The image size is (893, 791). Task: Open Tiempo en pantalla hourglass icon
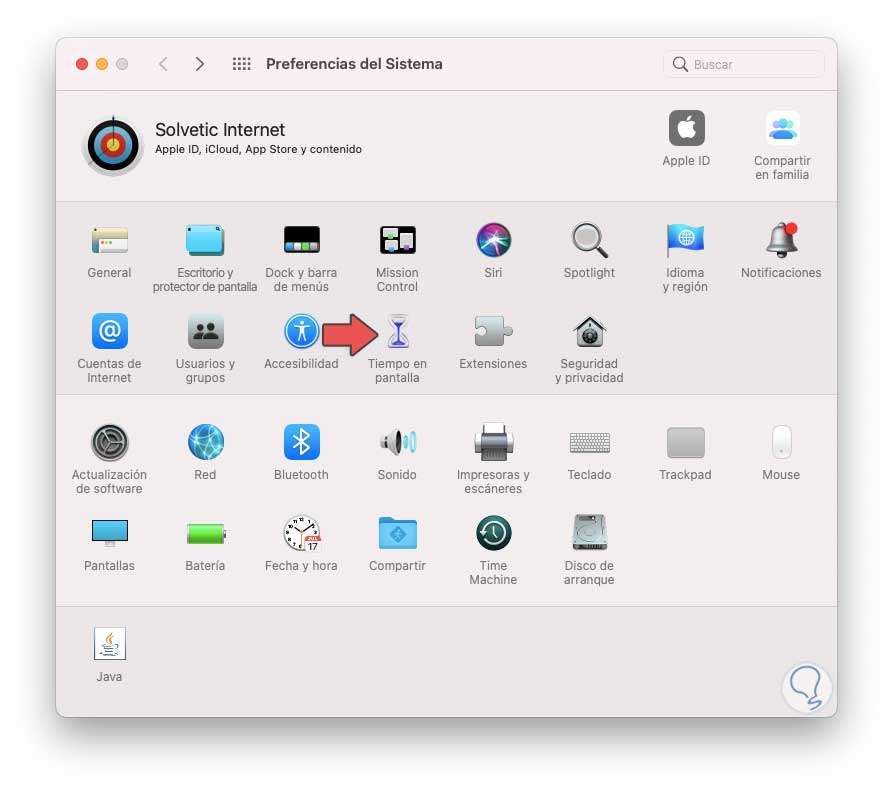(398, 331)
